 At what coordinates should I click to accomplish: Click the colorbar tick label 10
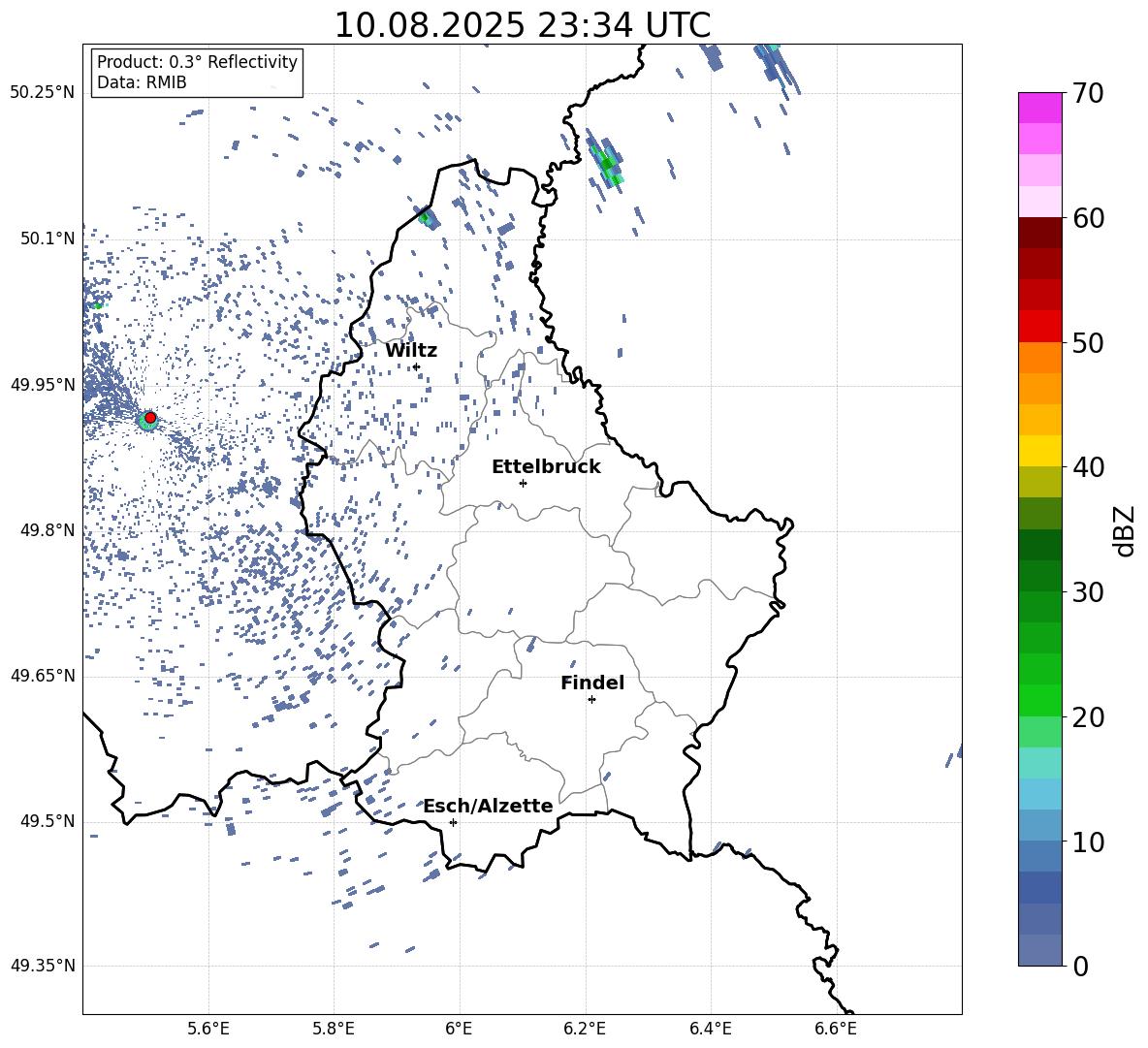click(1088, 842)
